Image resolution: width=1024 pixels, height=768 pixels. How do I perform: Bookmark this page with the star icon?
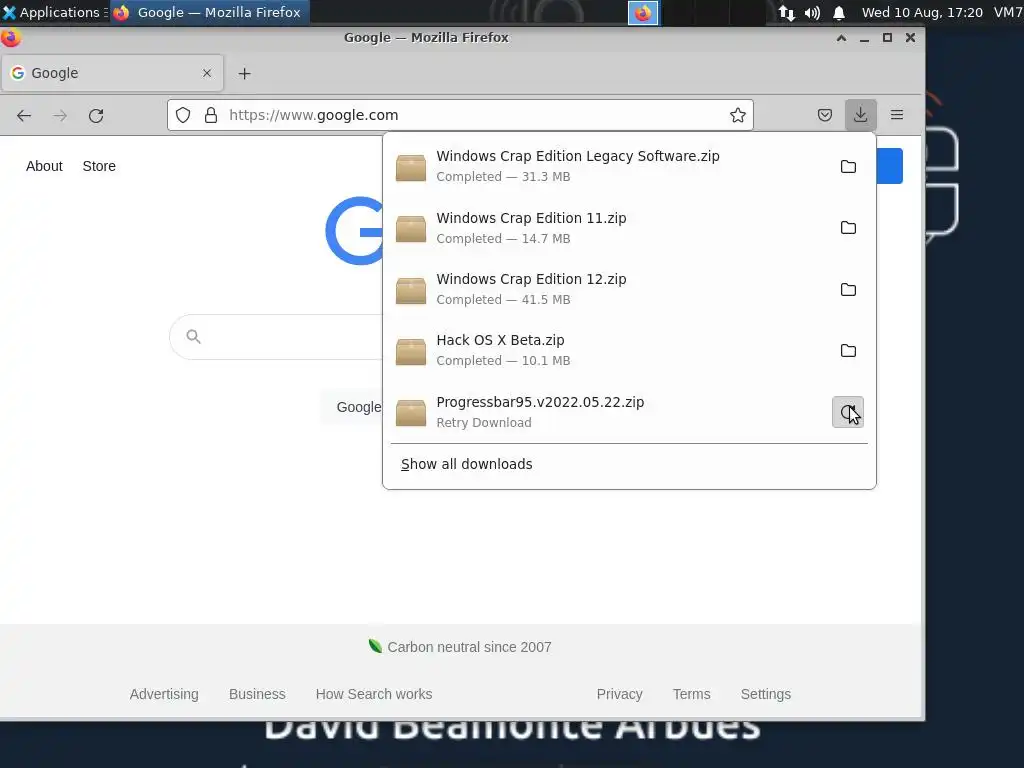pyautogui.click(x=738, y=115)
